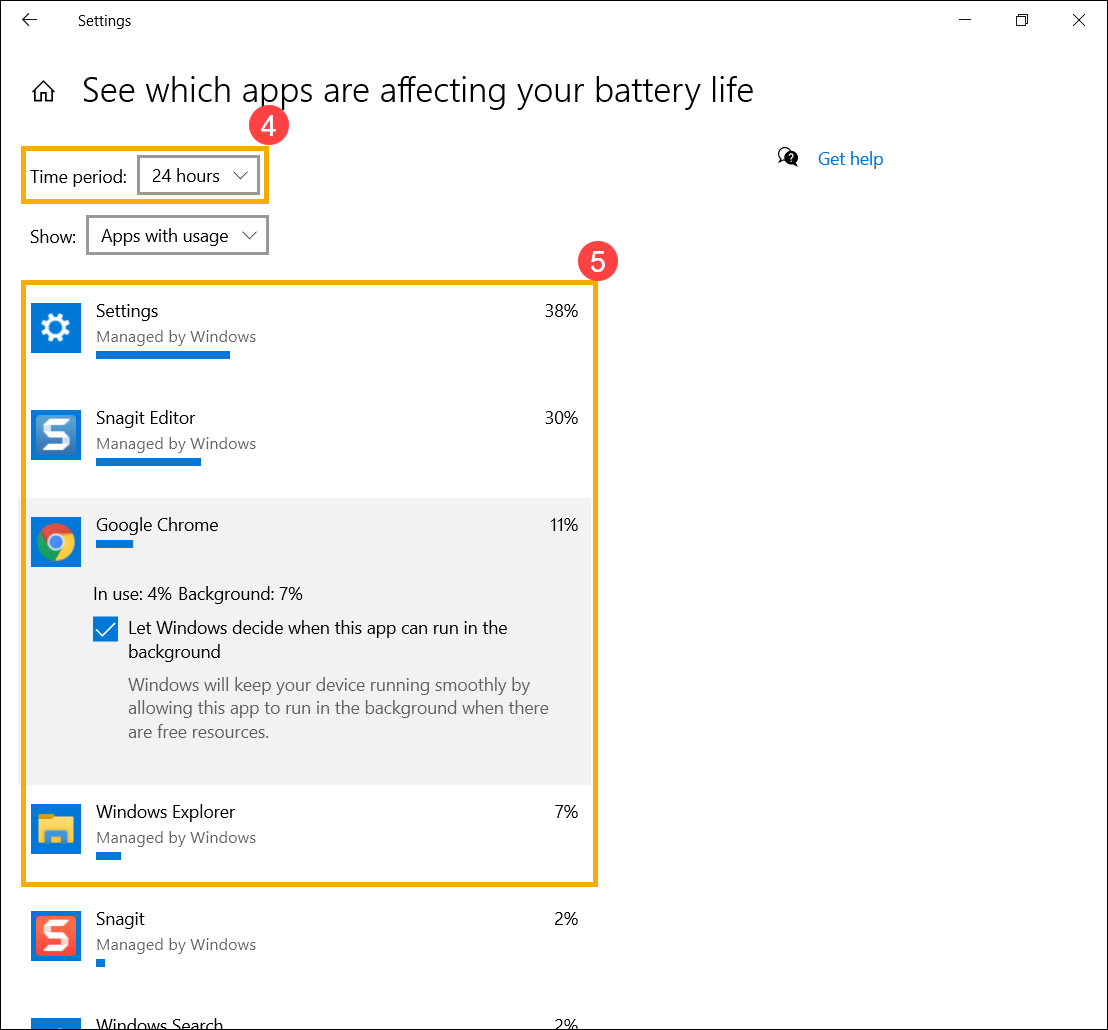This screenshot has width=1108, height=1030.
Task: Click the Windows Explorer folder icon
Action: 56,829
